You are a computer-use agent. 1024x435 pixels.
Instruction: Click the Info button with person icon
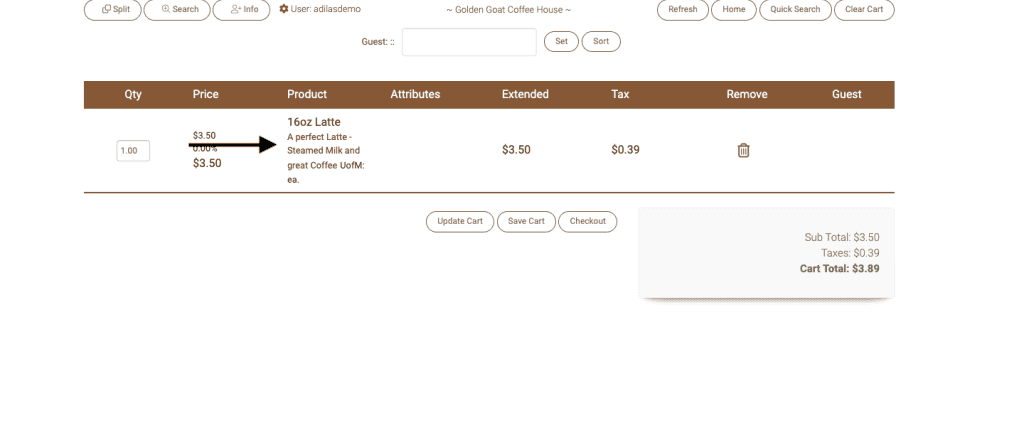point(242,10)
